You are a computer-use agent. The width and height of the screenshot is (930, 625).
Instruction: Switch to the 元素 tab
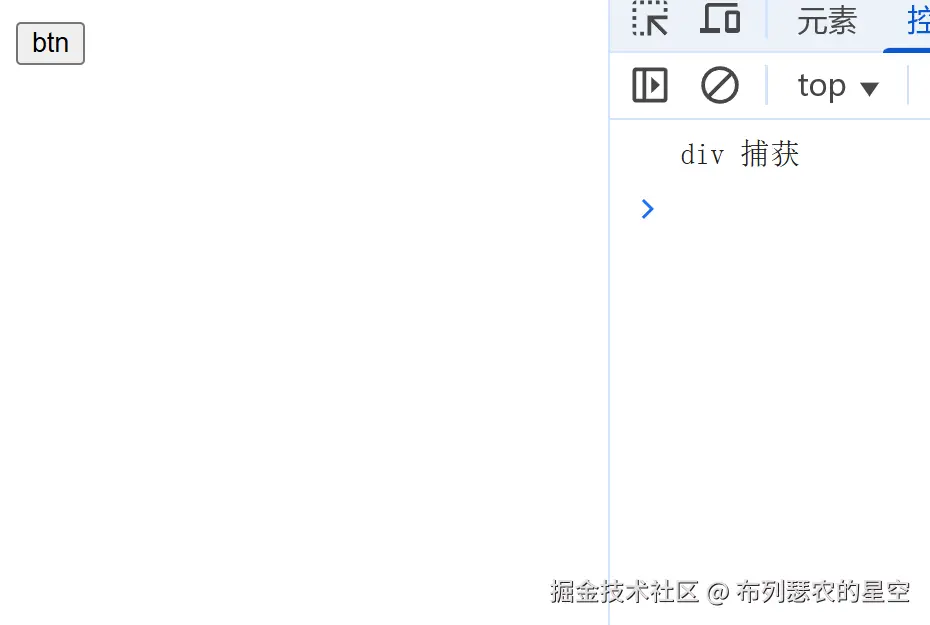tap(827, 21)
